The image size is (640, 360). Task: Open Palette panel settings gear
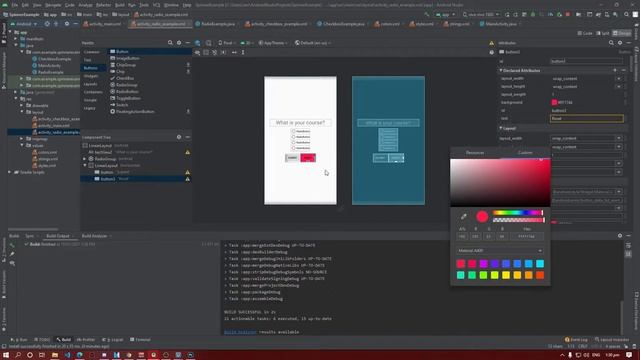[179, 43]
